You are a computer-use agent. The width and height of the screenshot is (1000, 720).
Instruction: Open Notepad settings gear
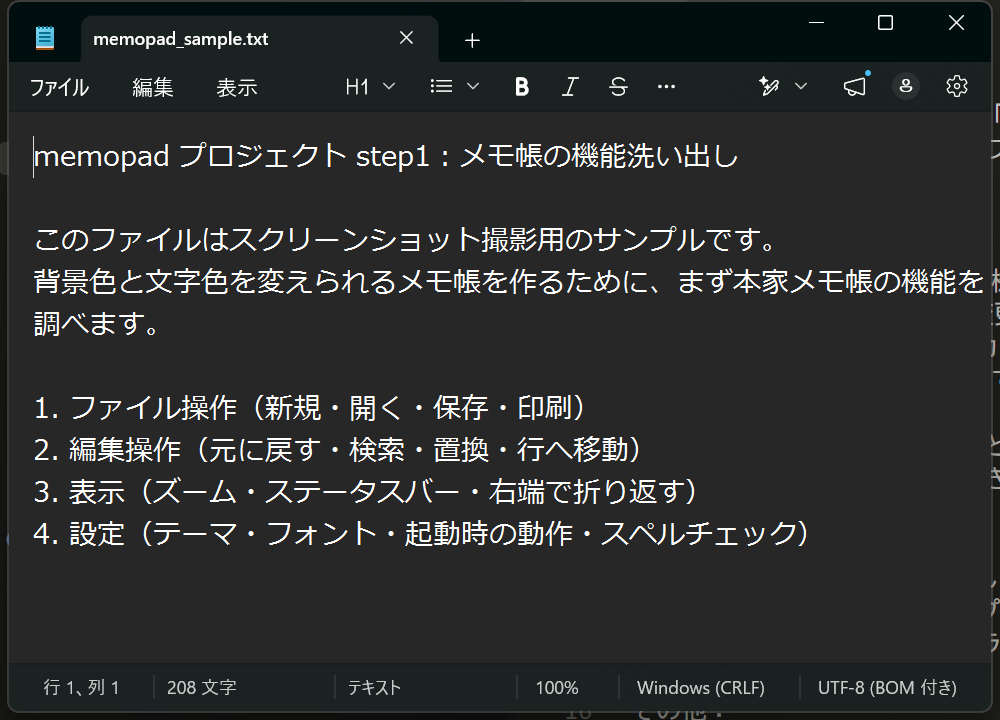tap(957, 86)
